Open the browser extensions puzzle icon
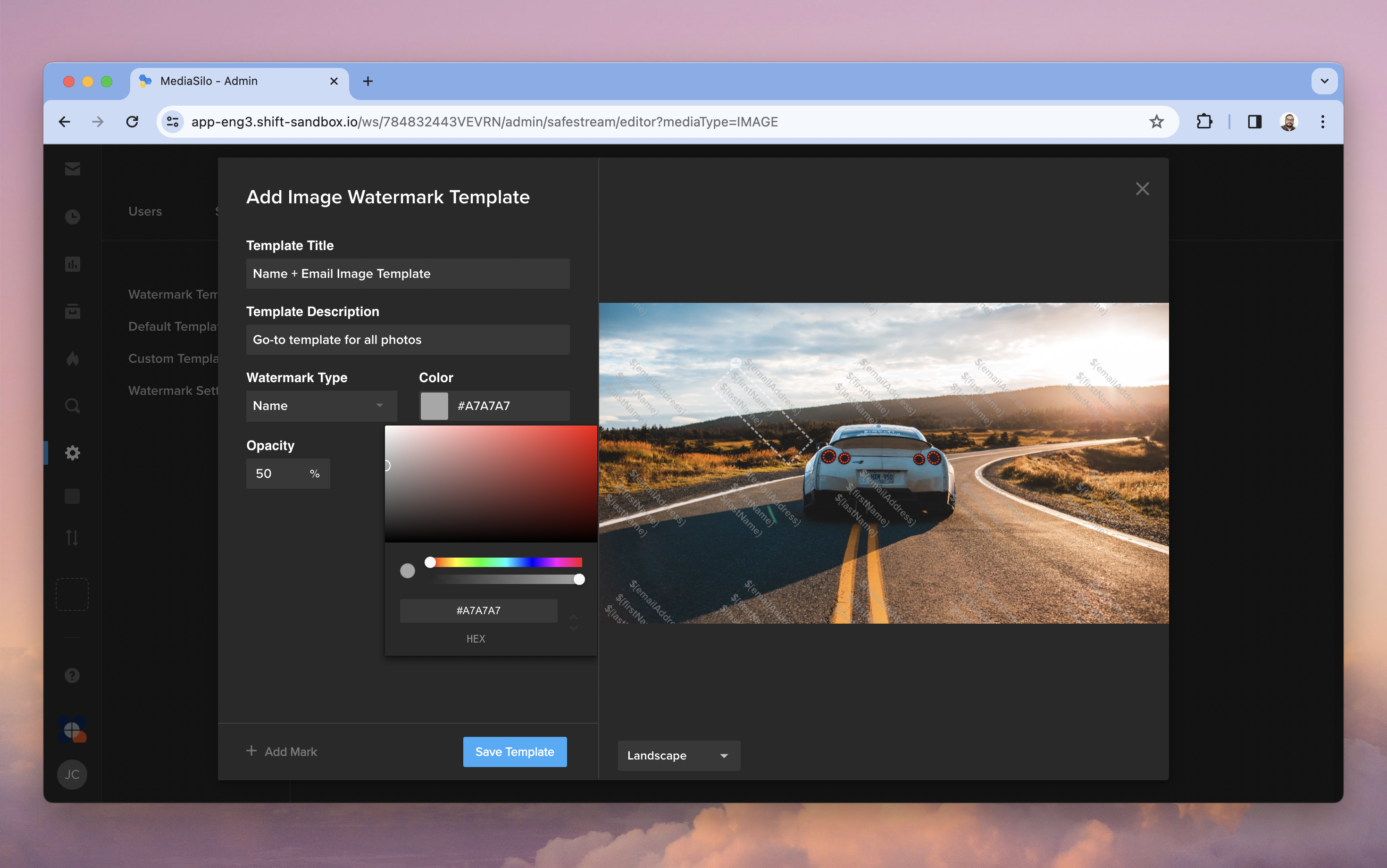Viewport: 1387px width, 868px height. click(1204, 122)
